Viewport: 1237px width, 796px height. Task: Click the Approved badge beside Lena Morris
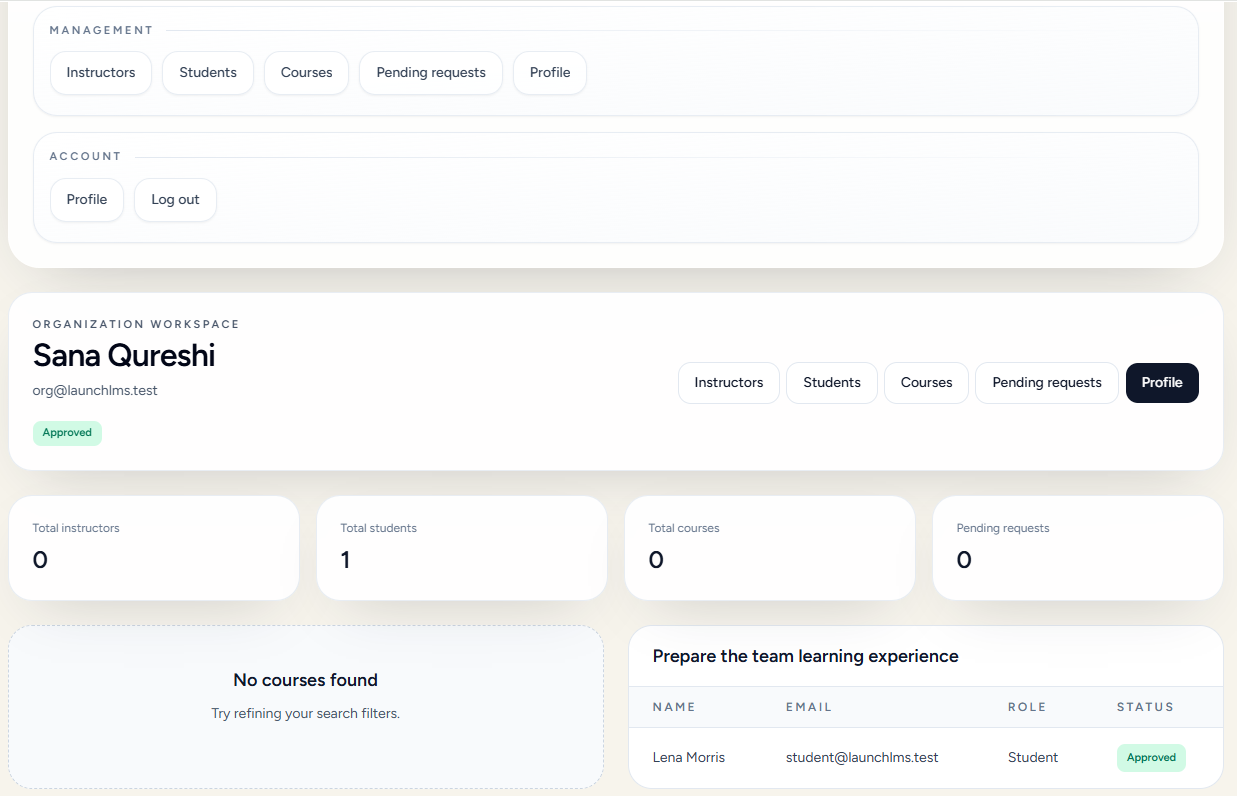tap(1151, 757)
